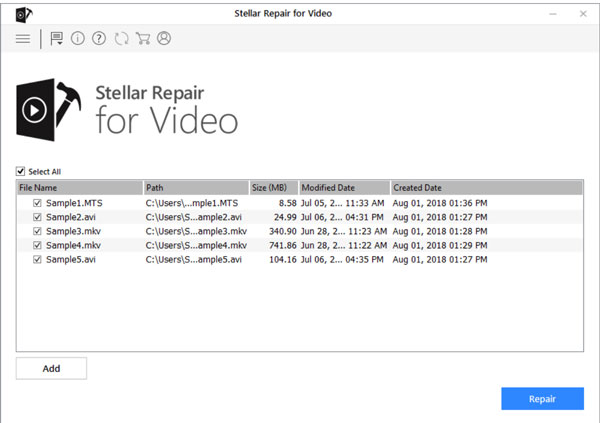Viewport: 600px width, 423px height.
Task: Toggle the Select All checkbox
Action: 21,171
